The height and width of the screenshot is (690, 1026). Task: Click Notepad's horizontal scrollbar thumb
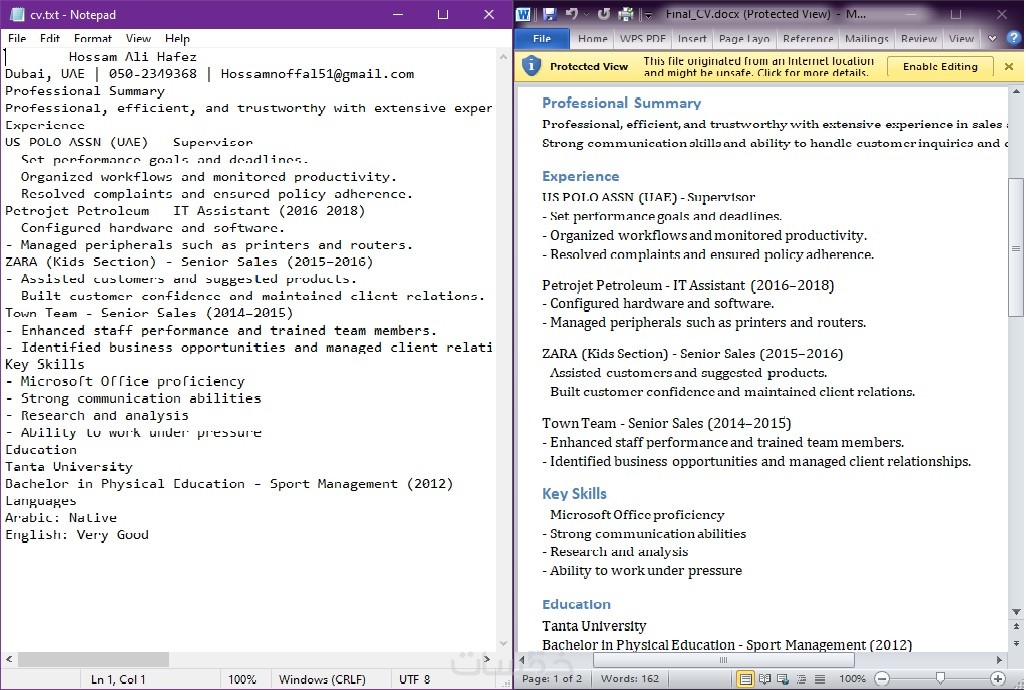click(93, 659)
